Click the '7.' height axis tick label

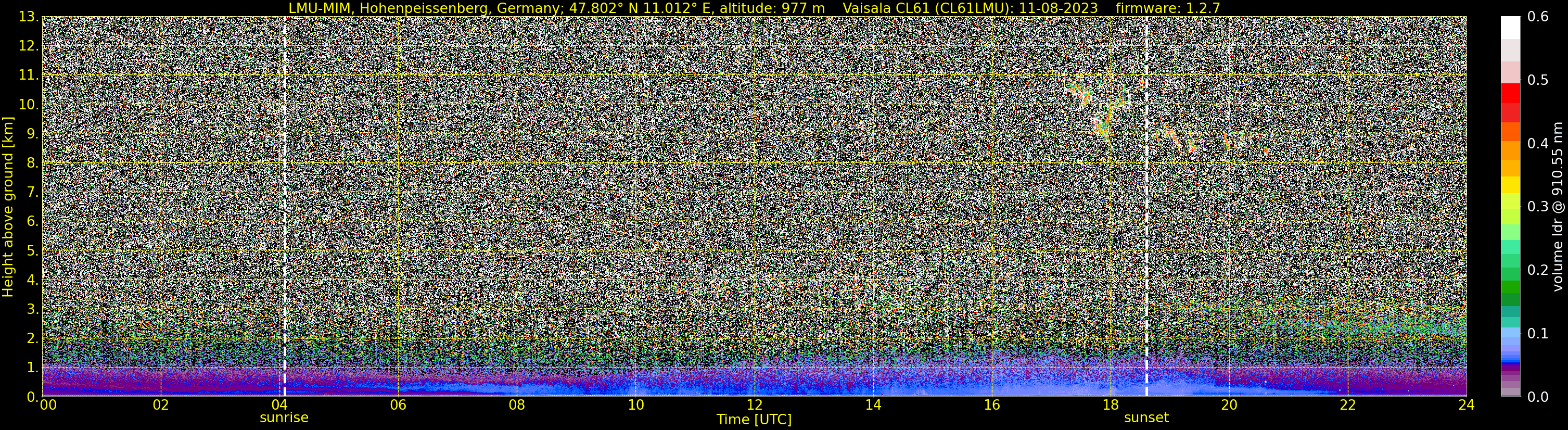(33, 193)
